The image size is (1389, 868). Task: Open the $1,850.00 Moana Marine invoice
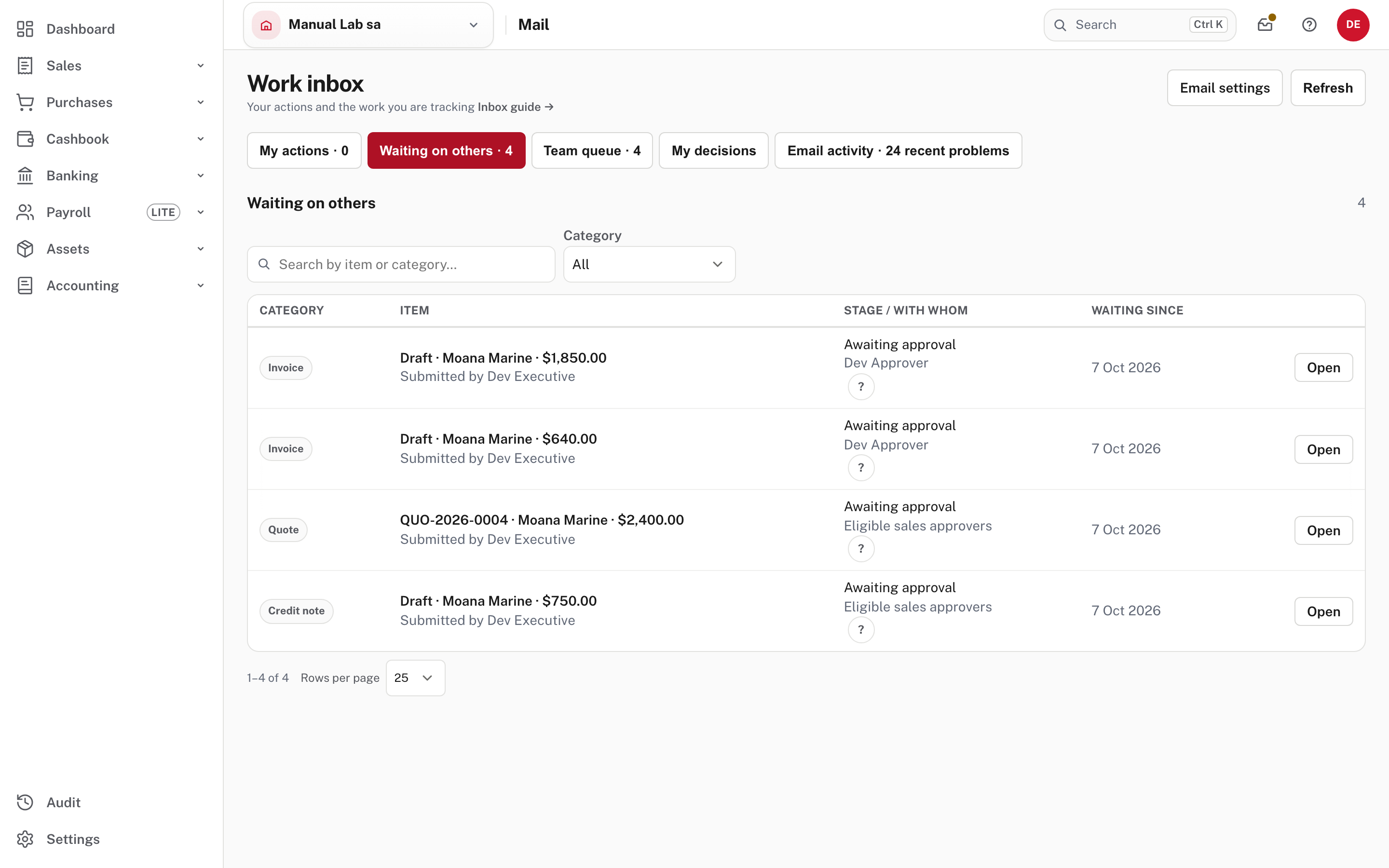(x=1323, y=367)
